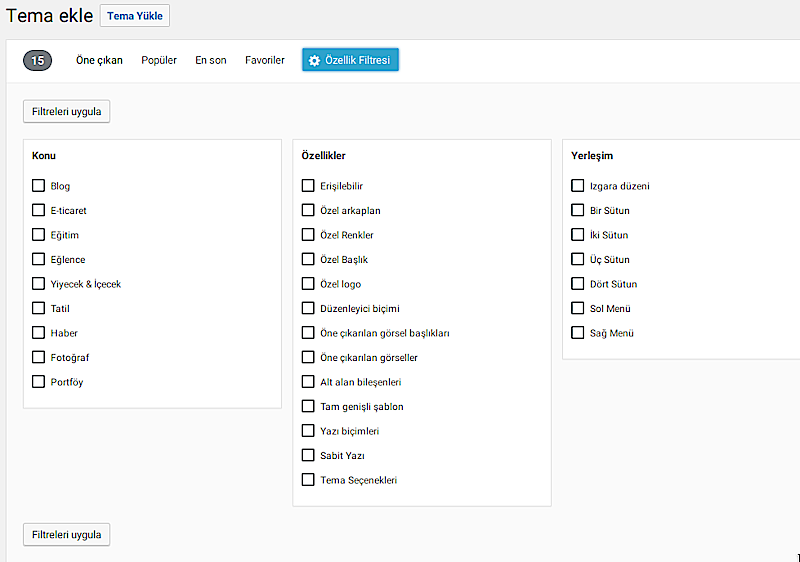
Task: Enable the E-ticaret filter
Action: click(x=38, y=210)
